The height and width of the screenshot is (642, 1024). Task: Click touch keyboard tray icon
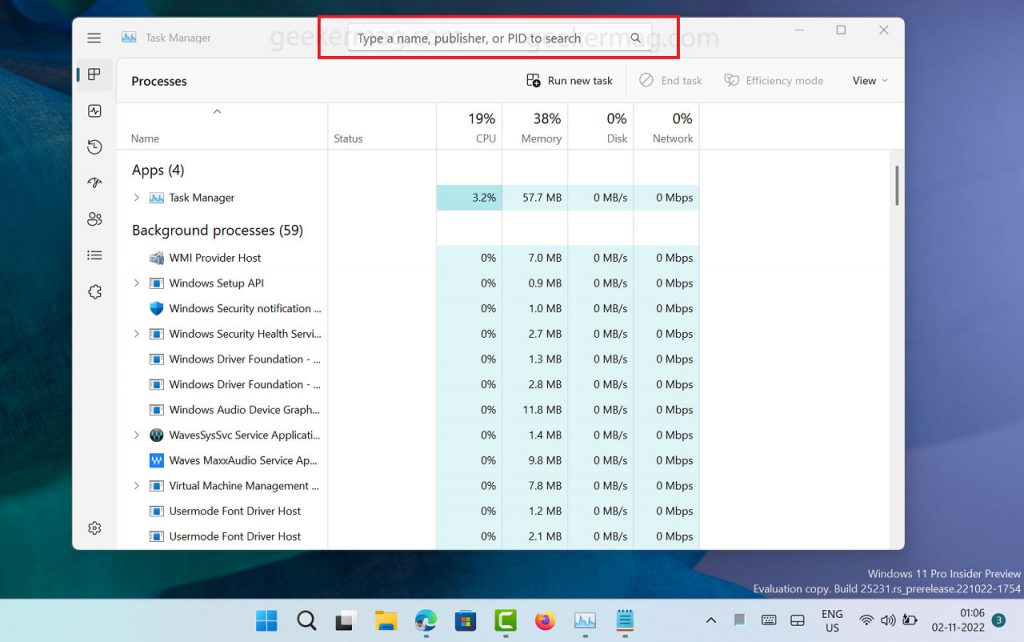[769, 620]
